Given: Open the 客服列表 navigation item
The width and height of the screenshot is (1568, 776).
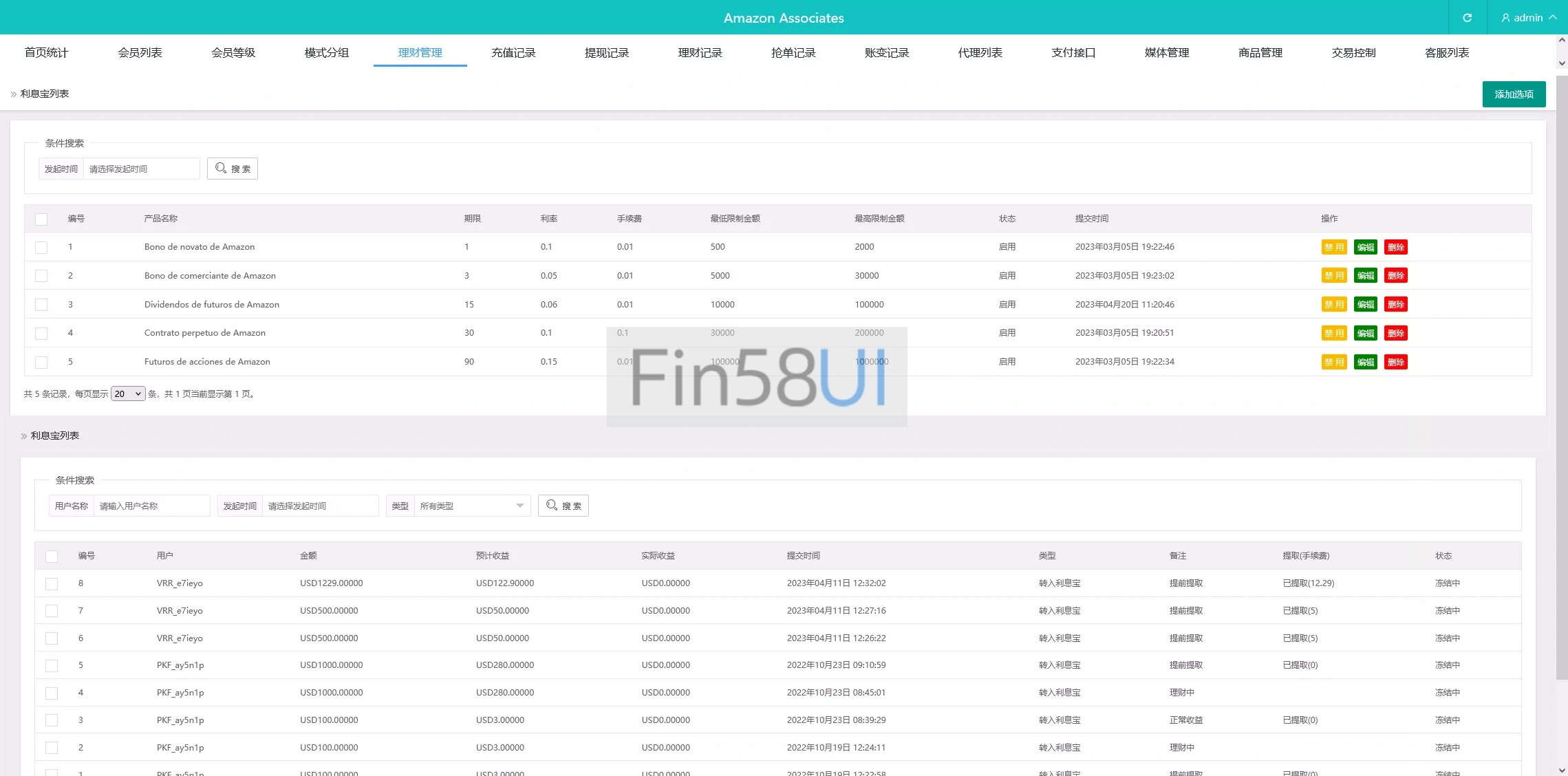Looking at the screenshot, I should pos(1446,53).
